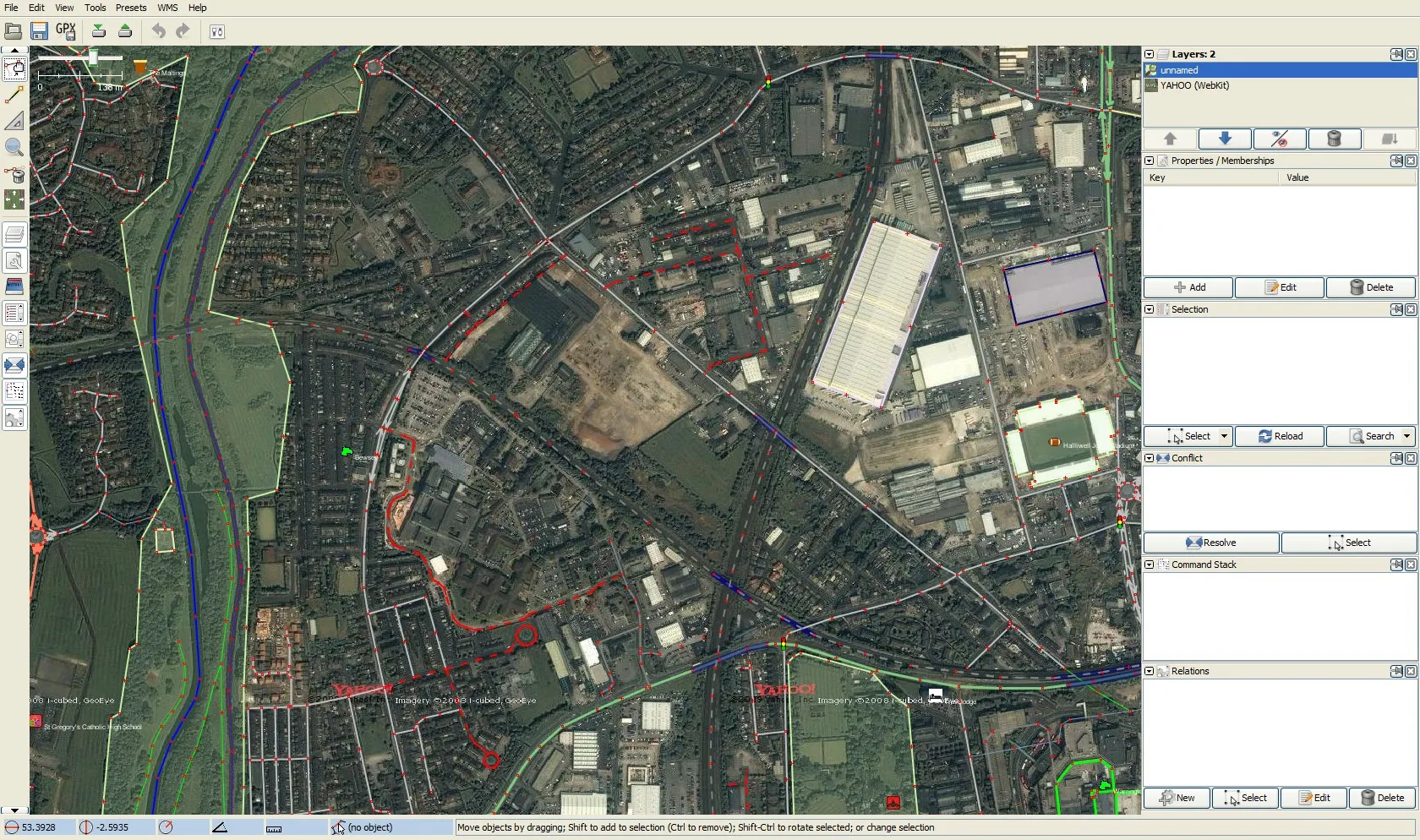Open the dropdown arrow beside Selection's Select button
This screenshot has width=1420, height=840.
click(x=1223, y=436)
